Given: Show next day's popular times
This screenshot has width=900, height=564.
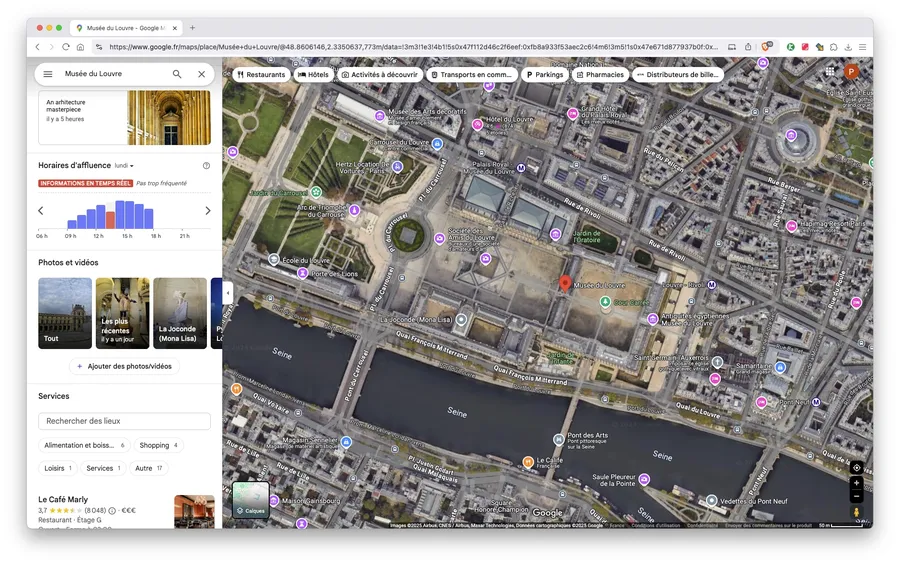Looking at the screenshot, I should coord(208,211).
